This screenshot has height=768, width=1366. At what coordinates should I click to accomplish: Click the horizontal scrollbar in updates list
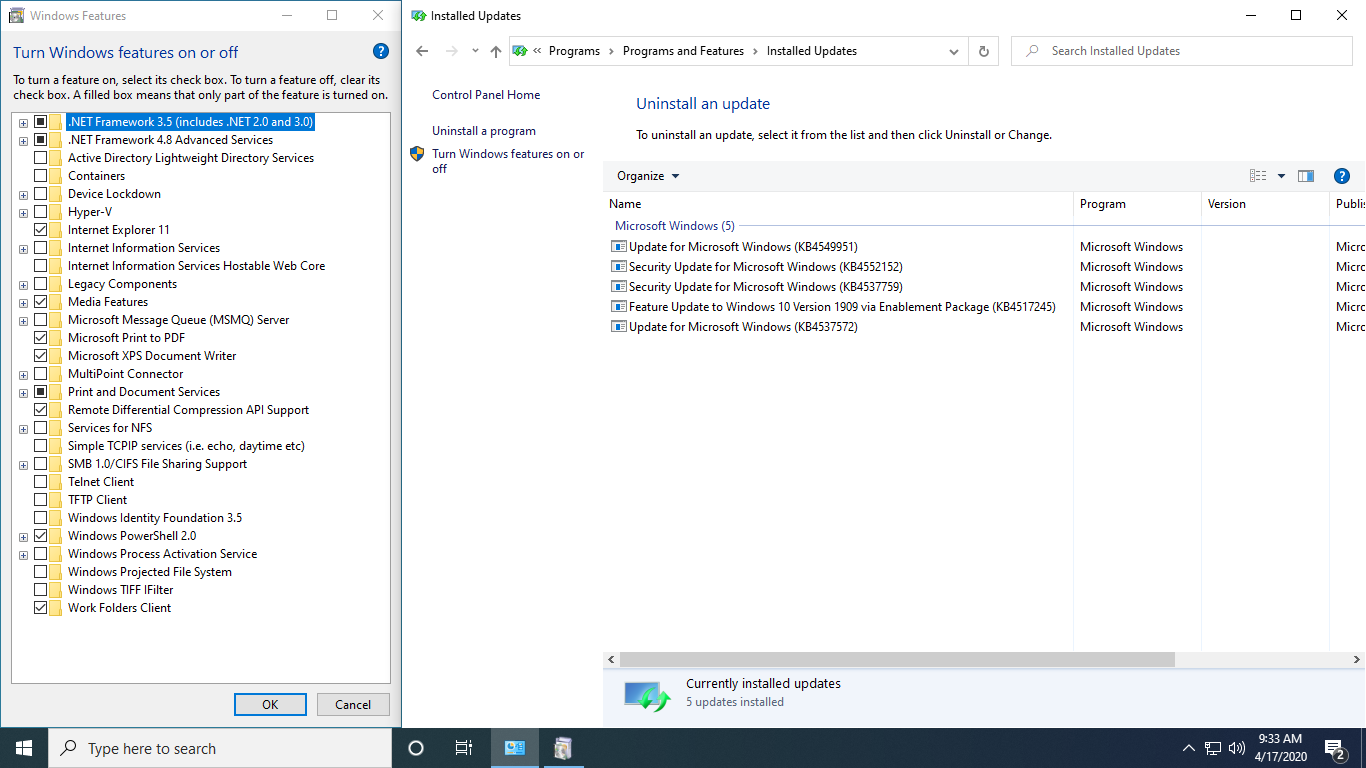(x=896, y=660)
